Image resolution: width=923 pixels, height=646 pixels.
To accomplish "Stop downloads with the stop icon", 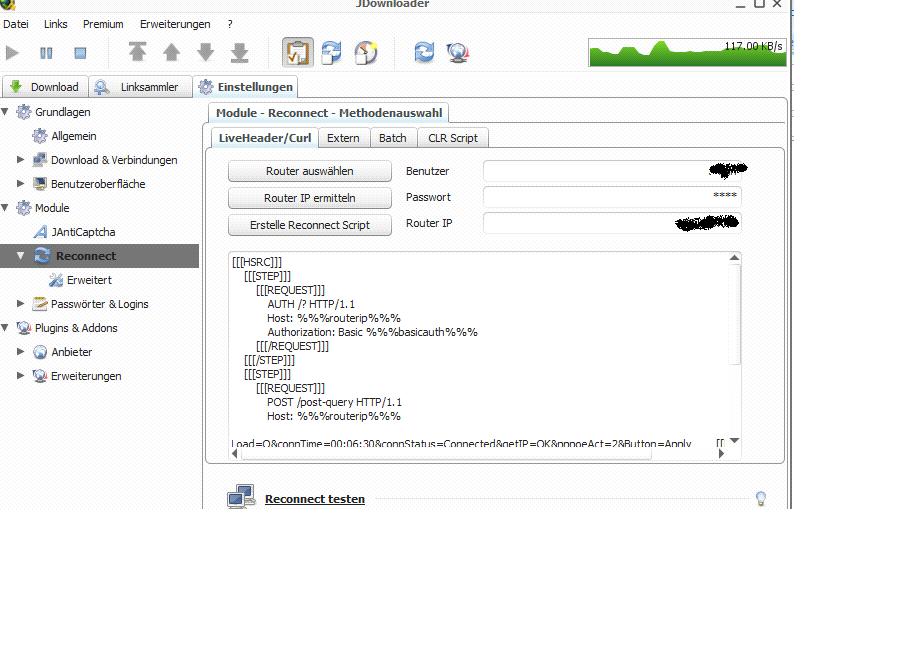I will tap(80, 53).
